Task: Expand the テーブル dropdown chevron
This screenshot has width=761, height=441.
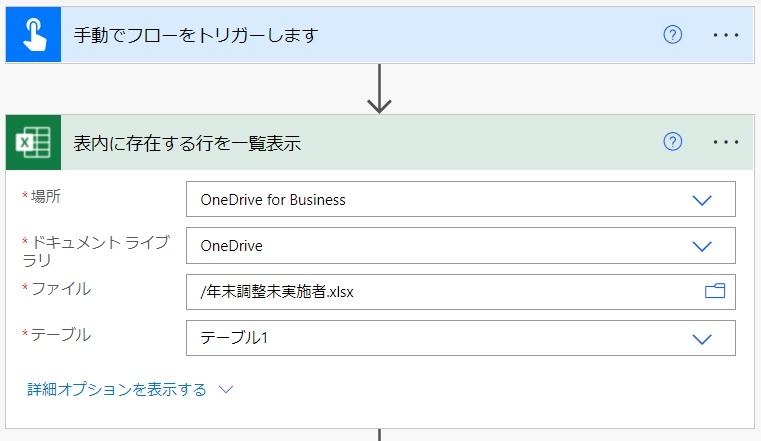Action: (702, 339)
